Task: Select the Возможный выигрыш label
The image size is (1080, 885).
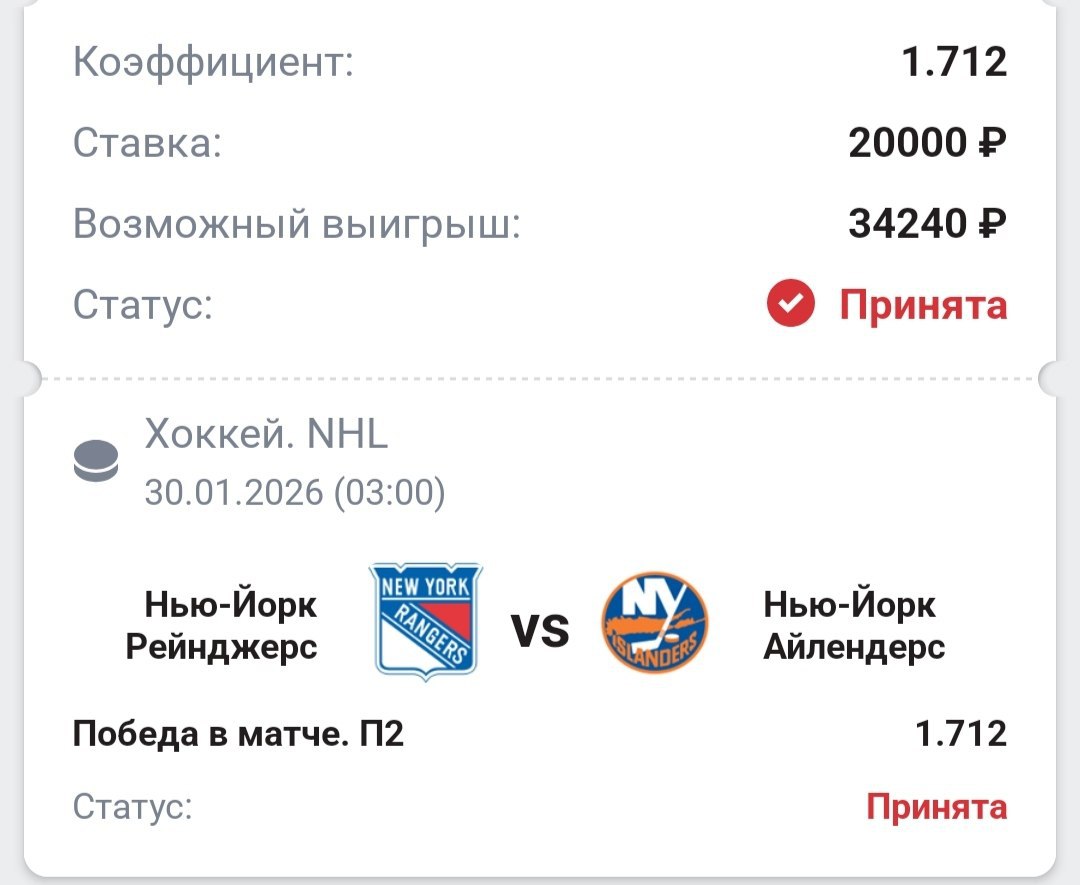Action: tap(297, 224)
